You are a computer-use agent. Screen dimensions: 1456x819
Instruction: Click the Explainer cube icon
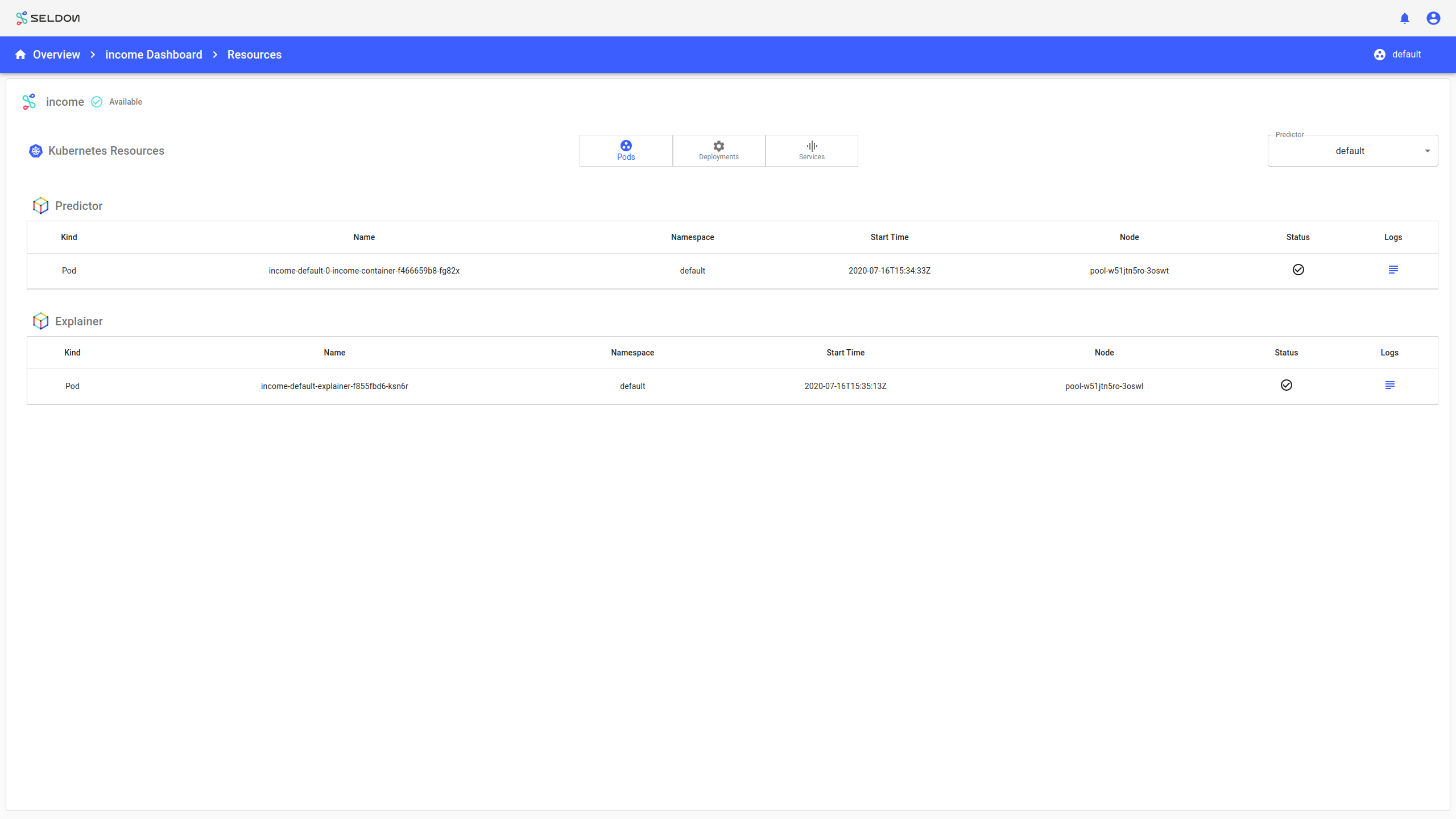tap(41, 321)
